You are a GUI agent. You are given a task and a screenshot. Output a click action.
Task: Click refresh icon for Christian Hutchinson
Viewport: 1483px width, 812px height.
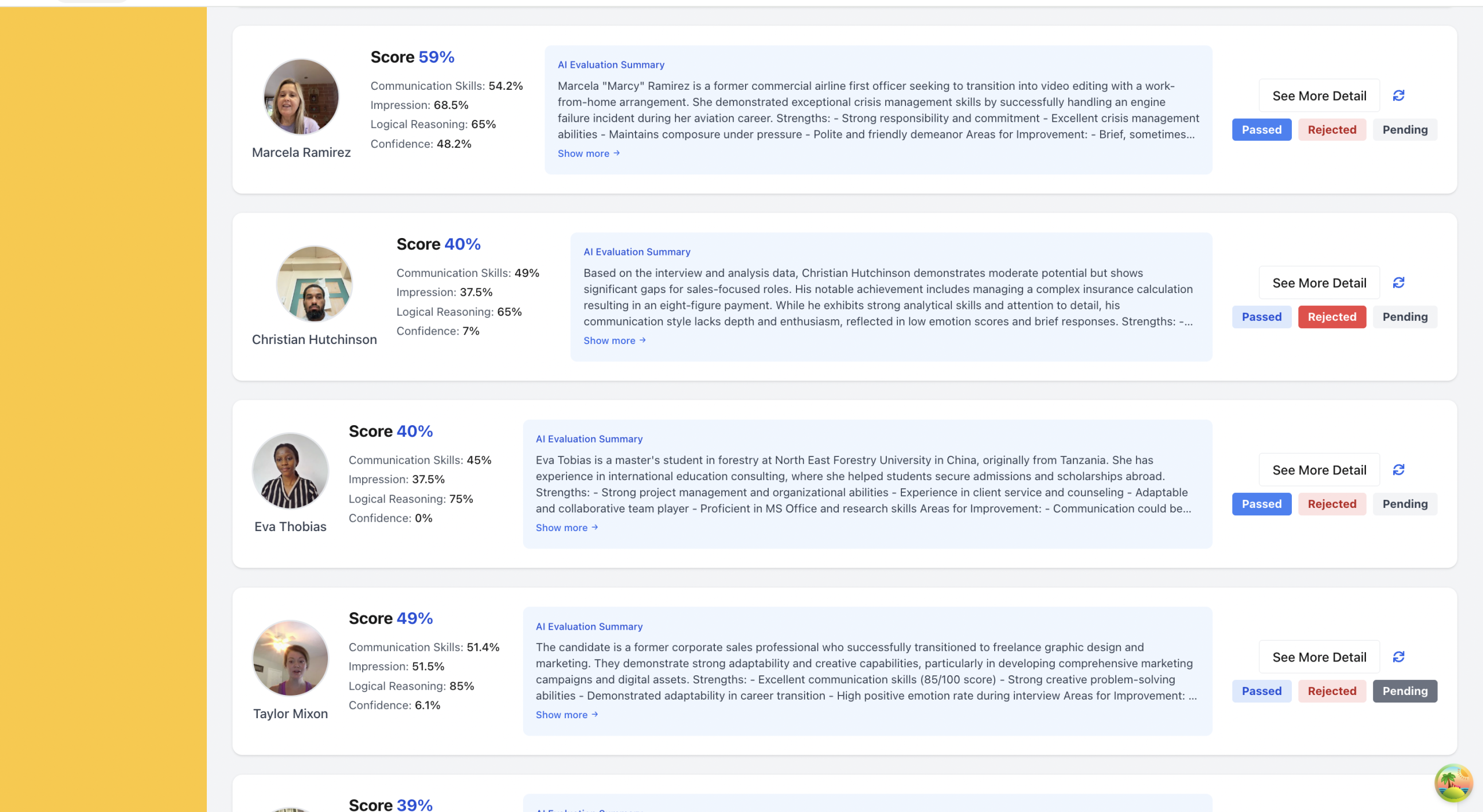click(x=1398, y=283)
